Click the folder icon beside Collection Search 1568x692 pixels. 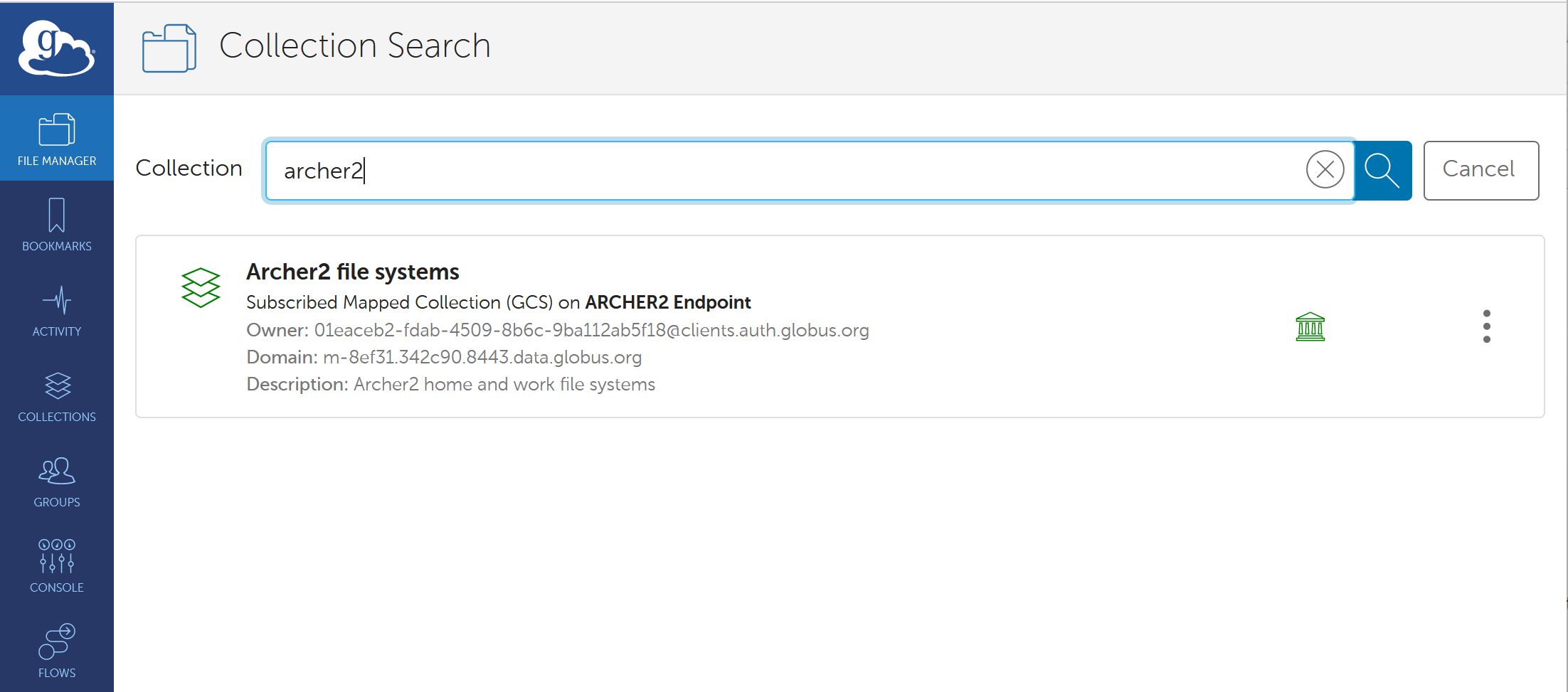(169, 48)
